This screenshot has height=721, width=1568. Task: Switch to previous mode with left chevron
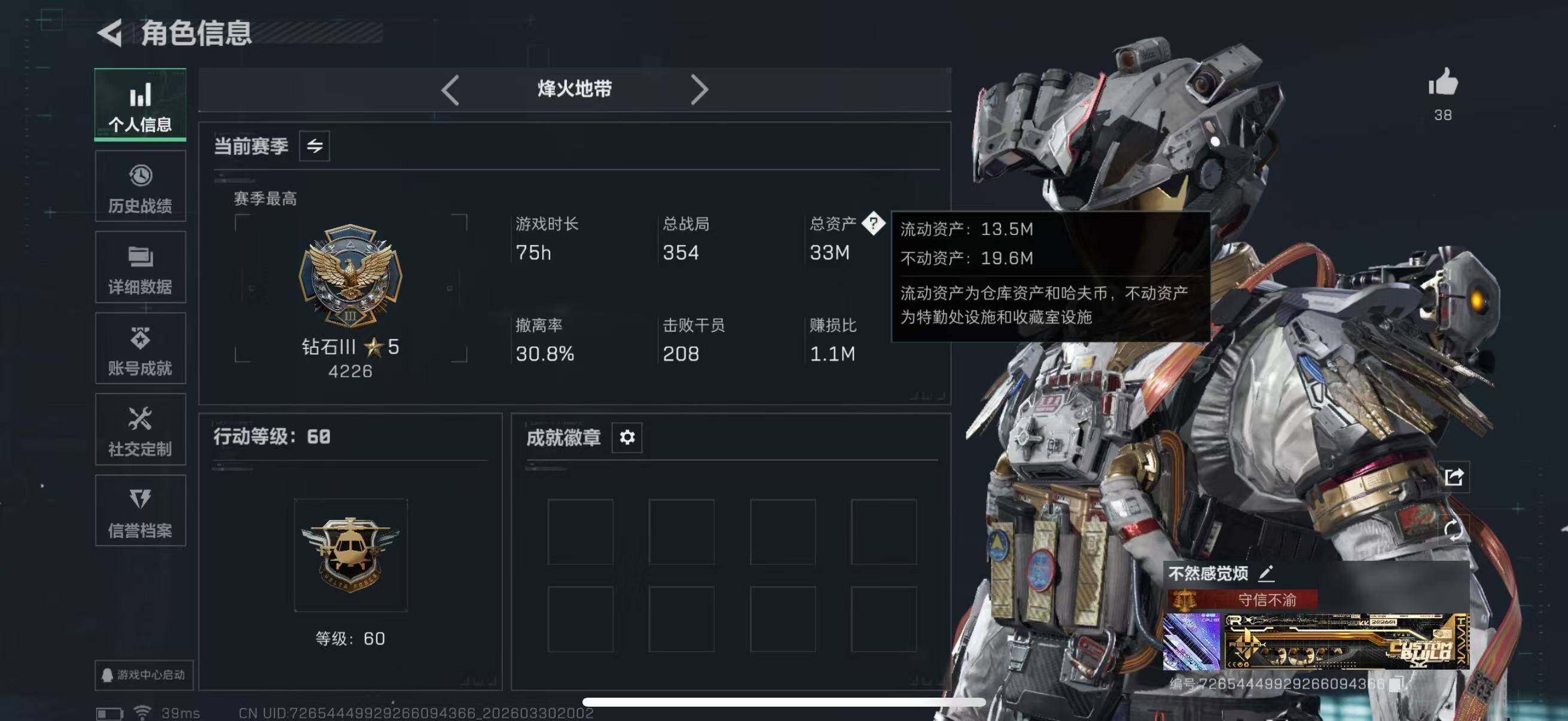450,90
